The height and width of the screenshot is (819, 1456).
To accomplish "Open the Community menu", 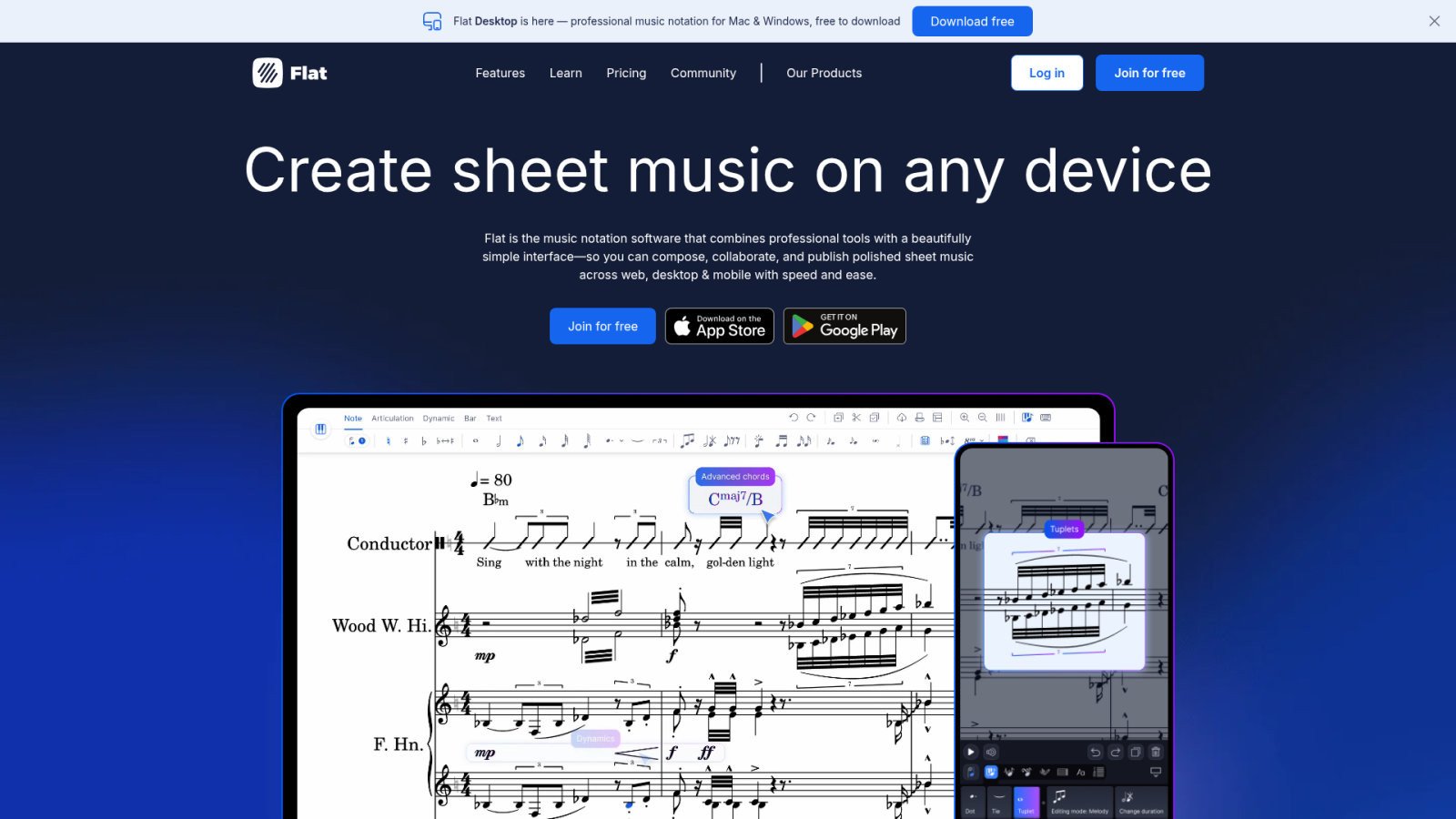I will click(703, 73).
